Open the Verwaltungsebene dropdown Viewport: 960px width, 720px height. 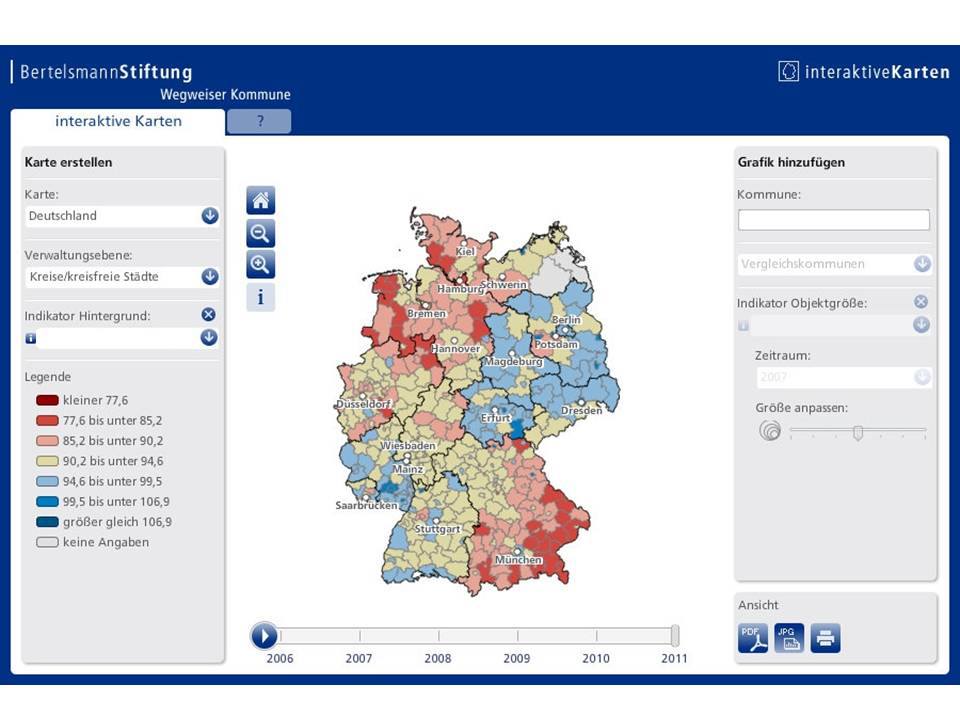click(122, 276)
